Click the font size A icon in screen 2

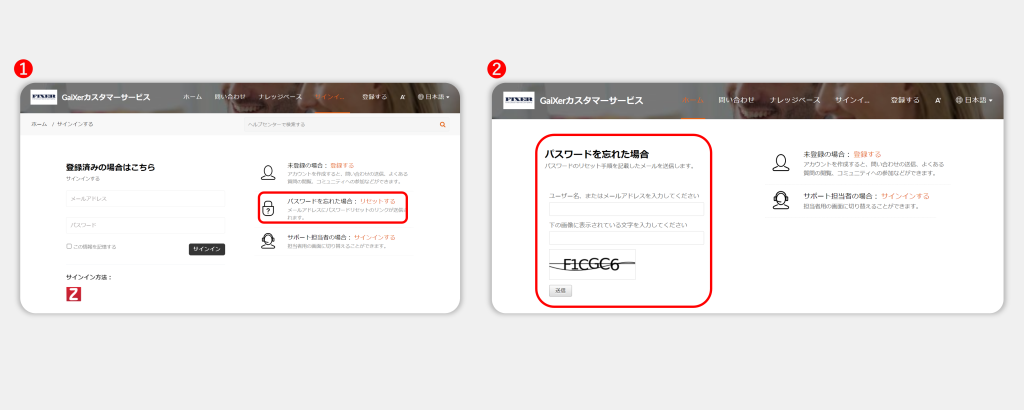[938, 100]
